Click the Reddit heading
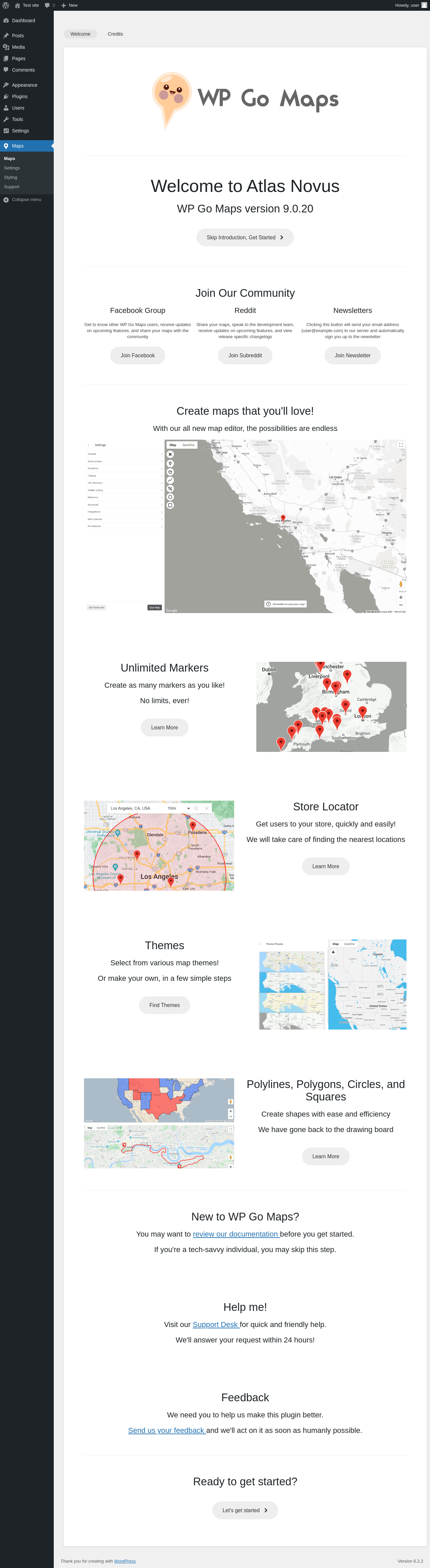This screenshot has height=1568, width=430. pos(245,311)
